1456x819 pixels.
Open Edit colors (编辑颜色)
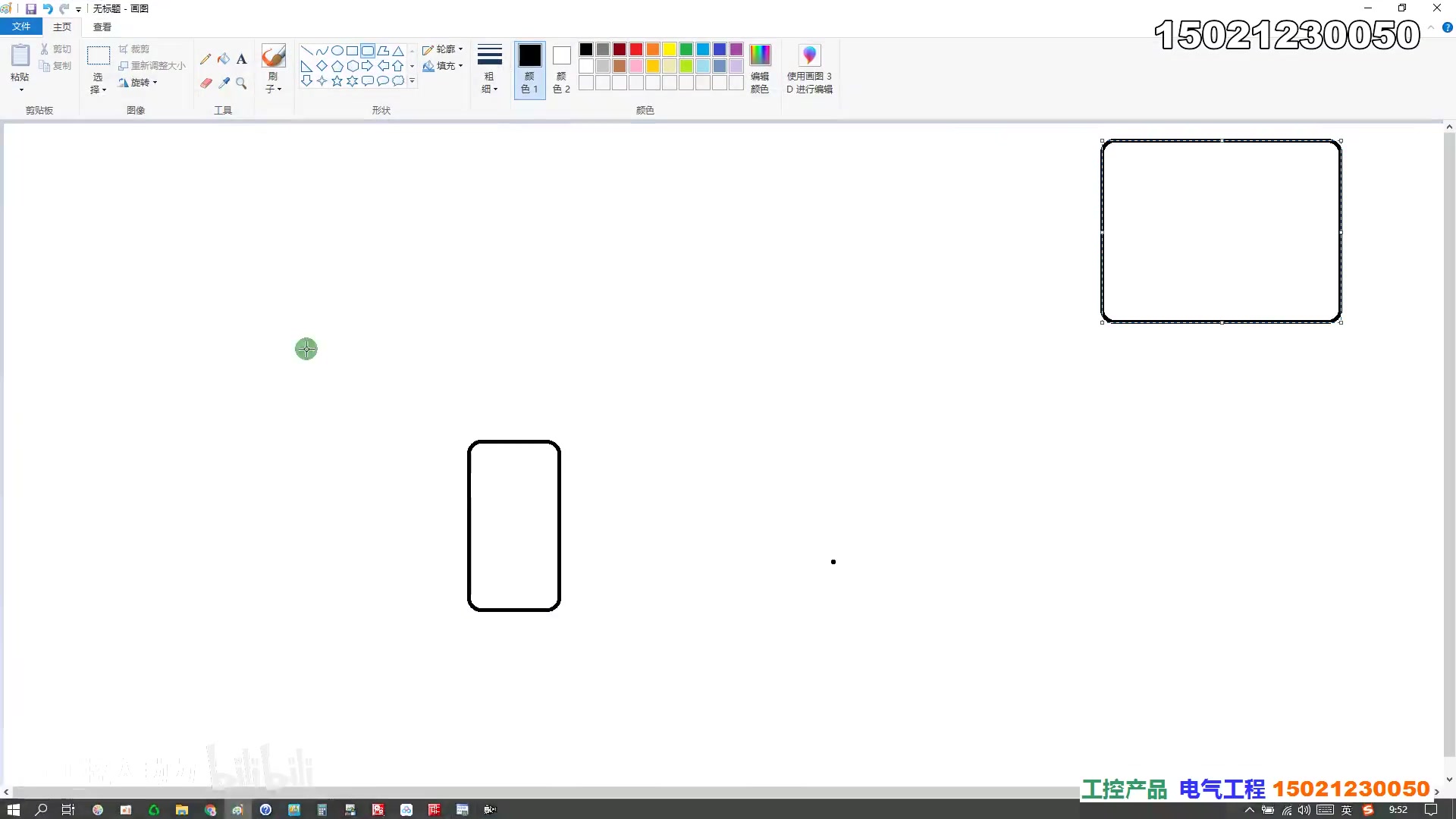[760, 68]
